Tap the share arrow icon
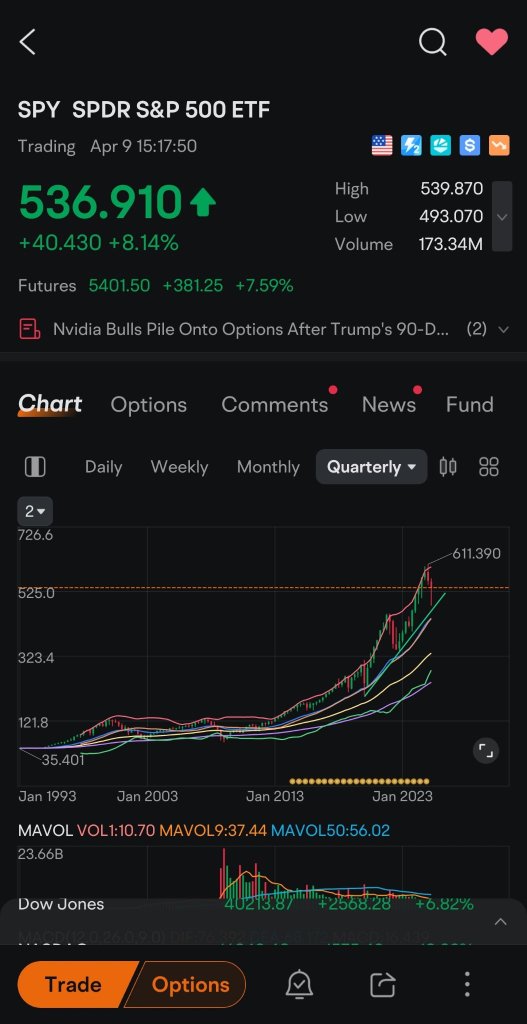527x1024 pixels. coord(383,984)
